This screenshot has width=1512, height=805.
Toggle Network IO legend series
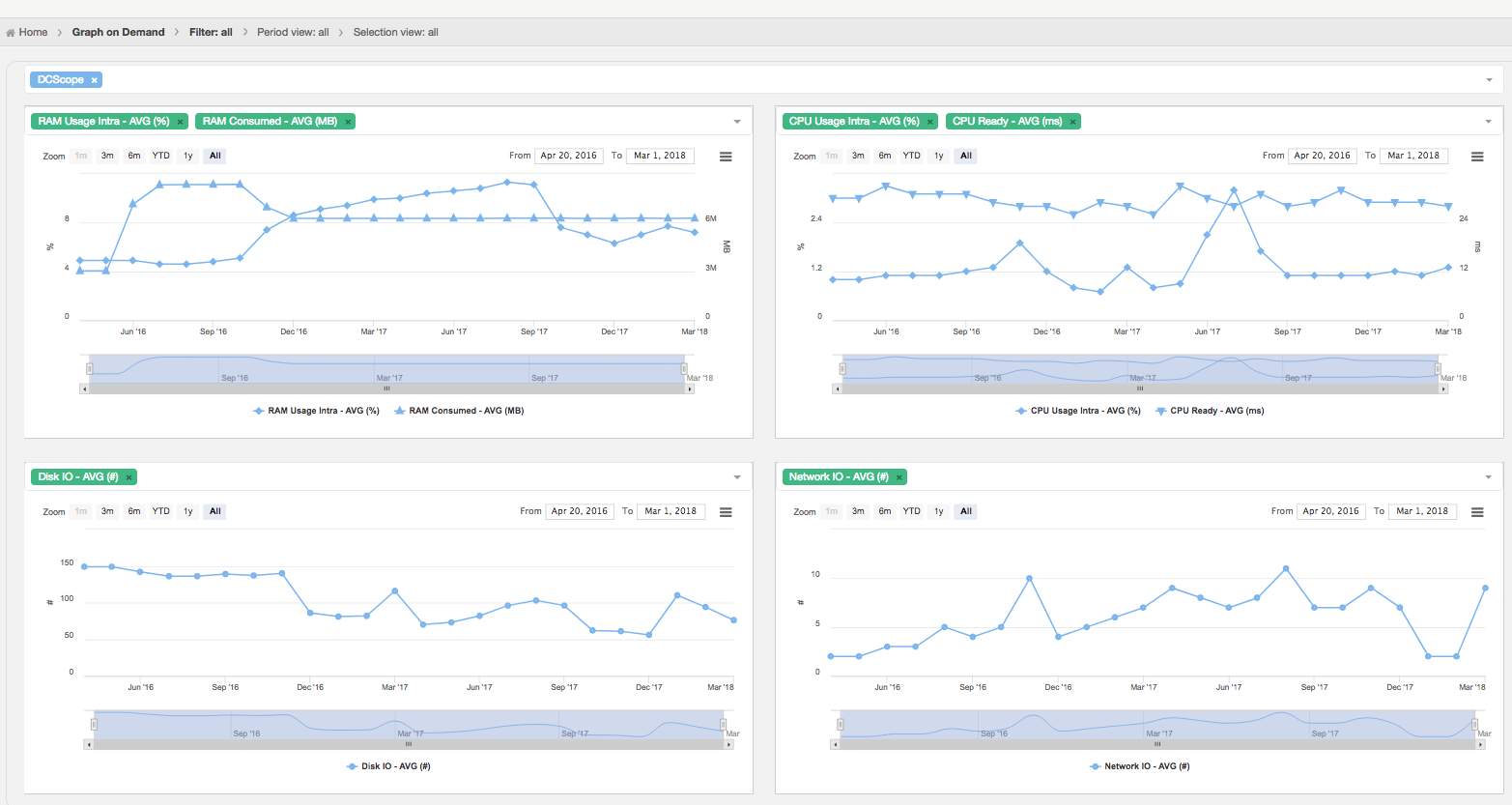(x=1139, y=766)
